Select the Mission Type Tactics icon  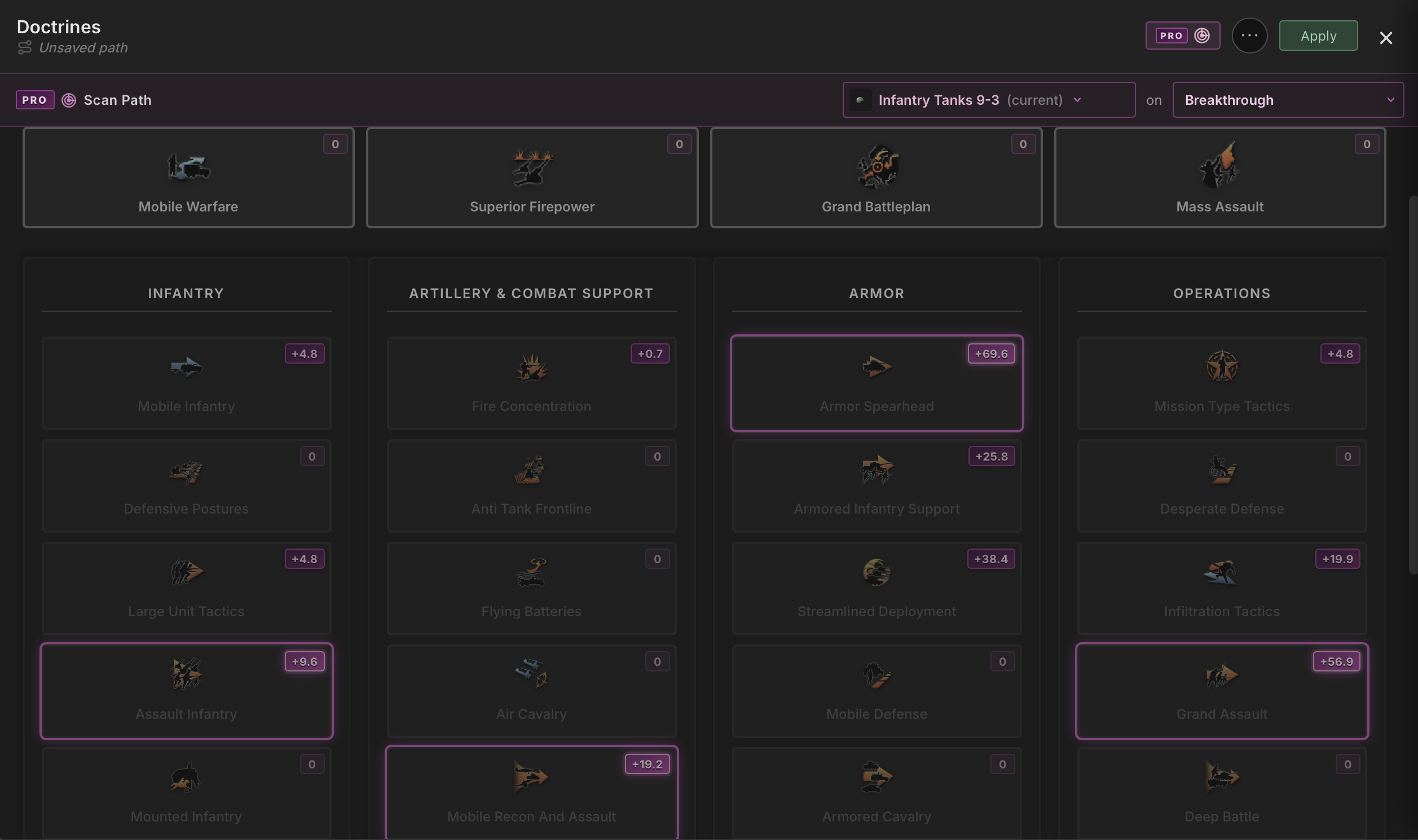coord(1222,366)
